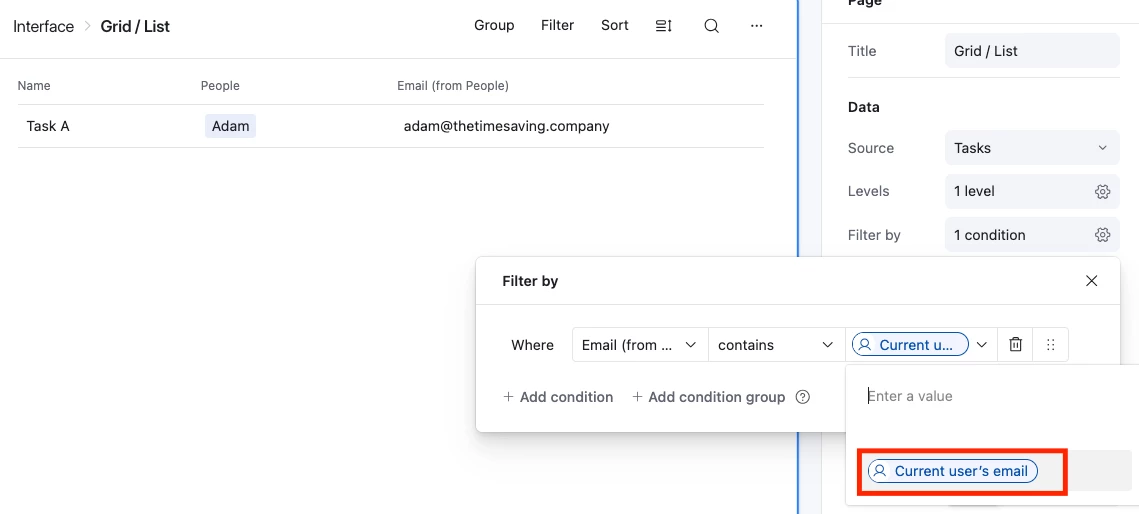The image size is (1139, 514).
Task: Open search with the magnifier icon
Action: [711, 26]
